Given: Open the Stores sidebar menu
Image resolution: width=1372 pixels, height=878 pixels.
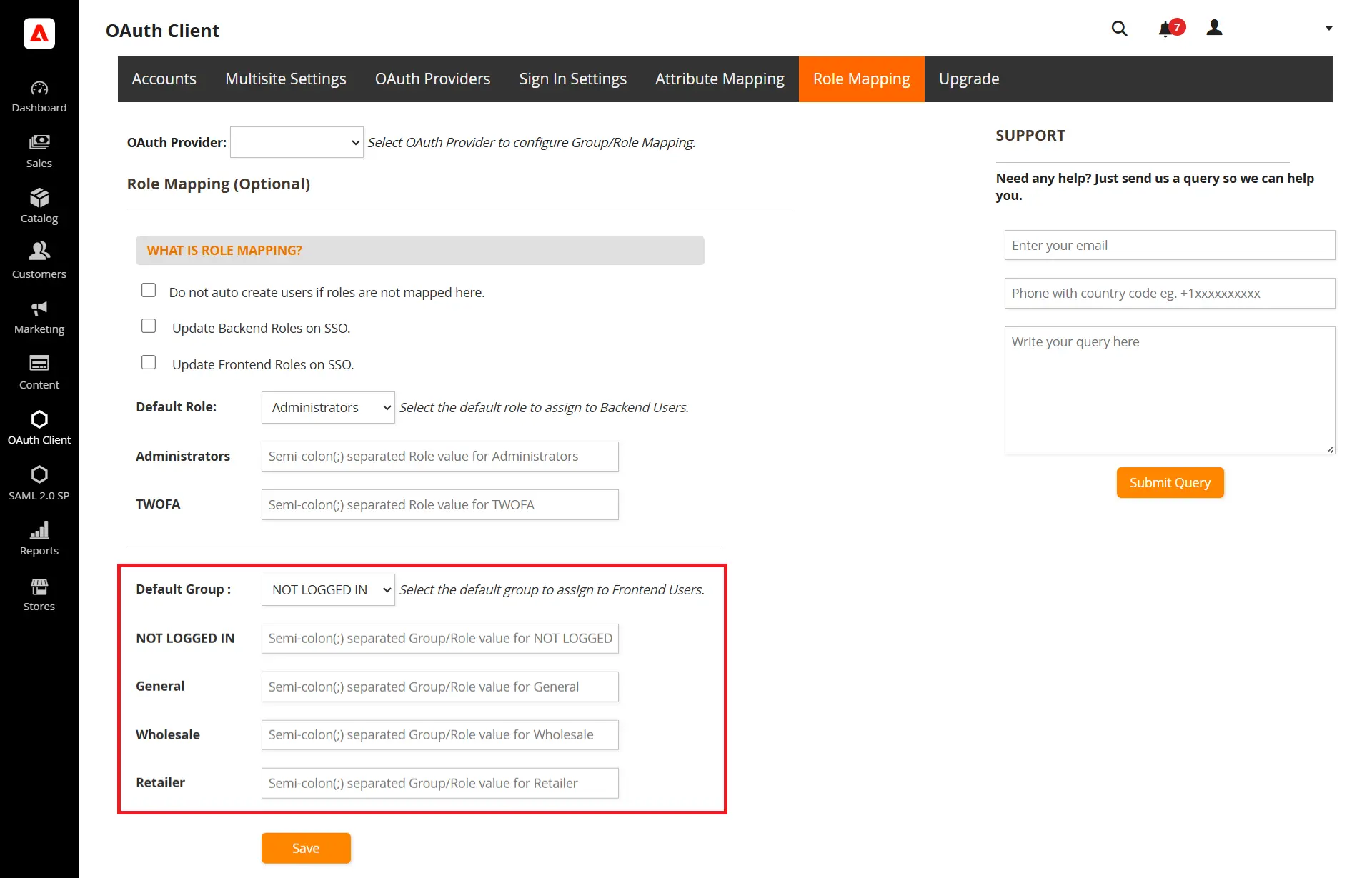Looking at the screenshot, I should click(x=39, y=595).
